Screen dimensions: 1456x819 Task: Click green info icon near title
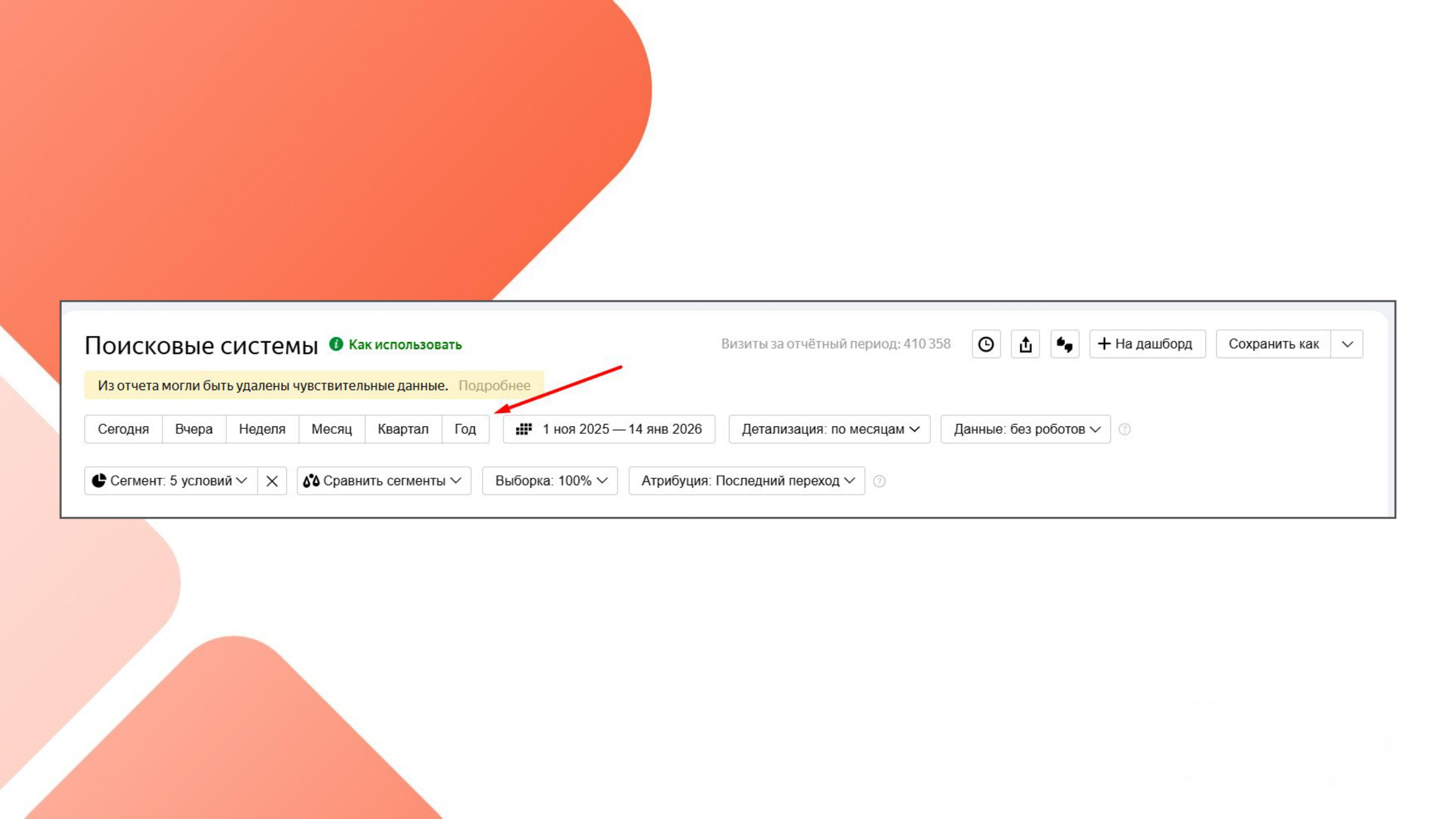coord(336,344)
